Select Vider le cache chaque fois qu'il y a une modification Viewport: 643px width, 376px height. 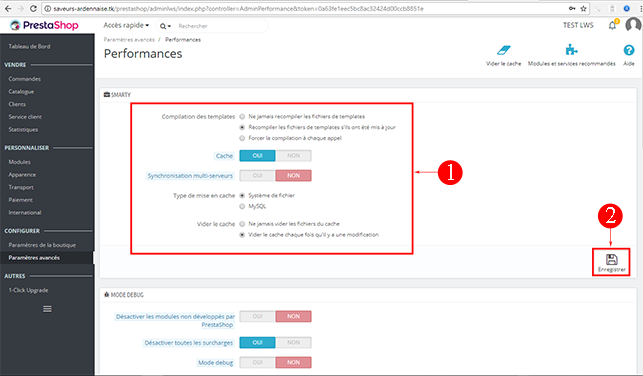242,235
